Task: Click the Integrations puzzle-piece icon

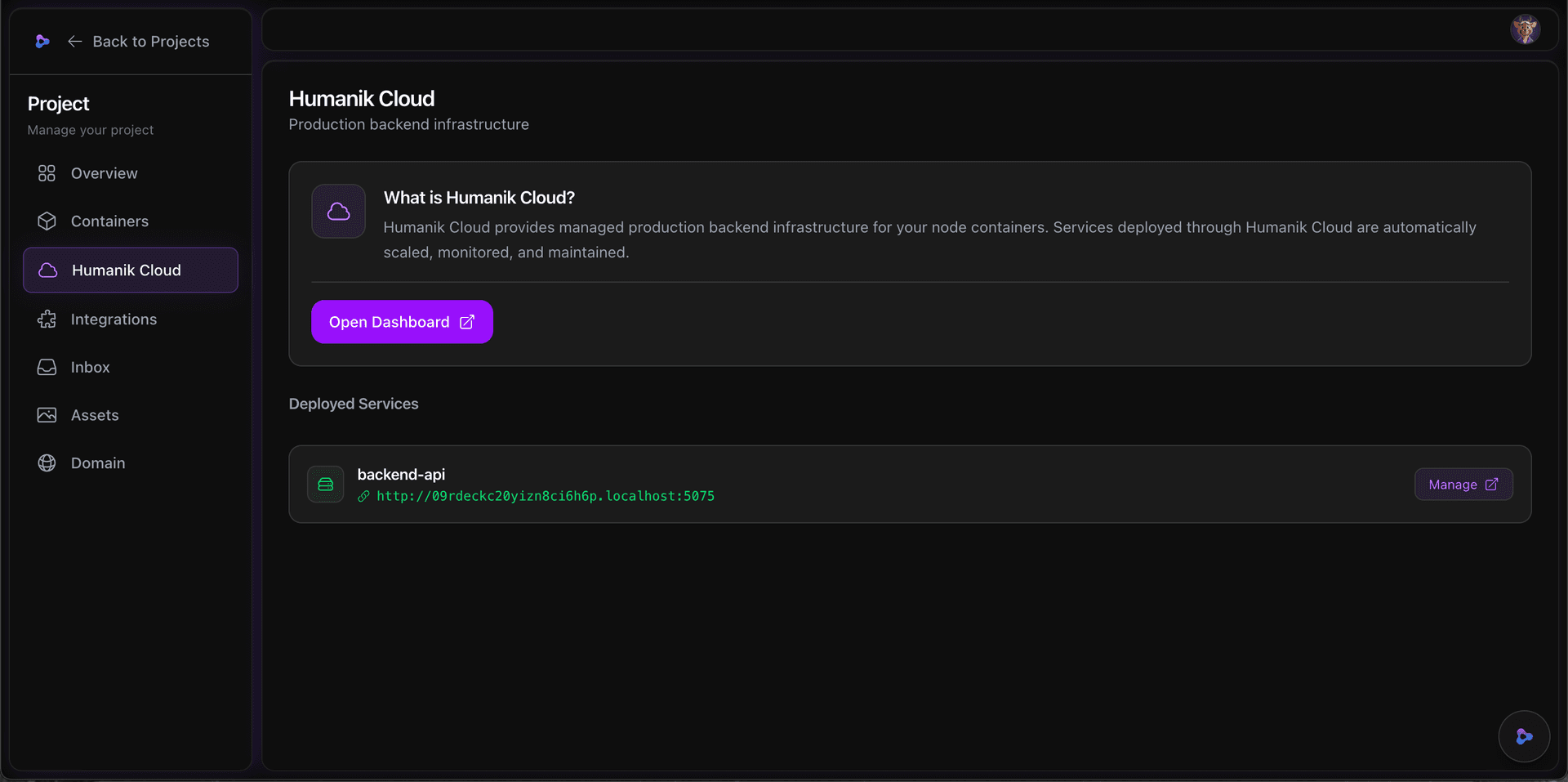Action: click(x=47, y=319)
